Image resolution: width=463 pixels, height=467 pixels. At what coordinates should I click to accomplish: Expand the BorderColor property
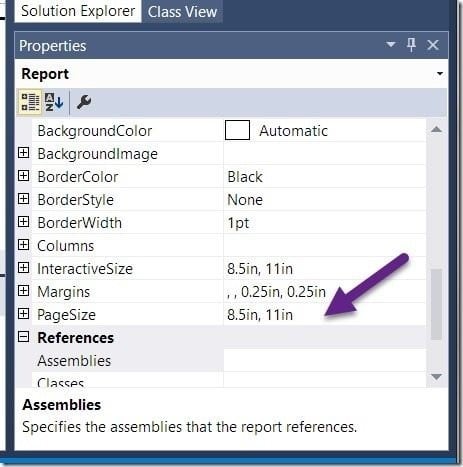tap(23, 176)
